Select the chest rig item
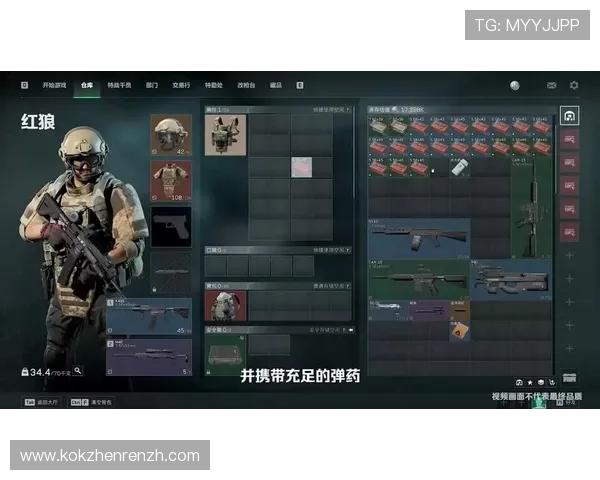Screen dimensions: 600x480 [x=225, y=135]
